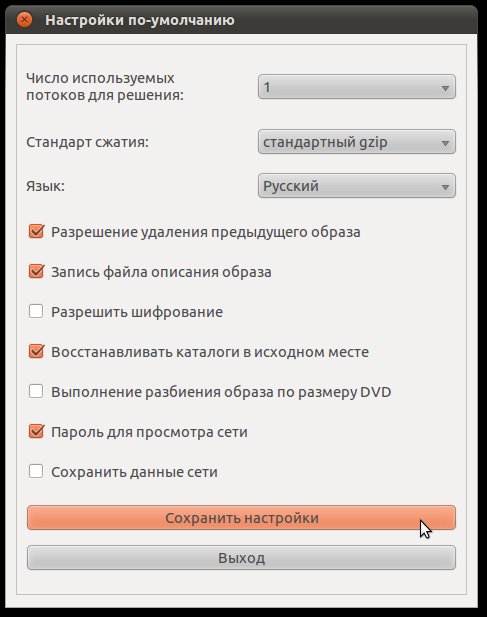Screen dimensions: 487x617
Task: Enable Разрешить шифрование checkbox
Action: 36,312
